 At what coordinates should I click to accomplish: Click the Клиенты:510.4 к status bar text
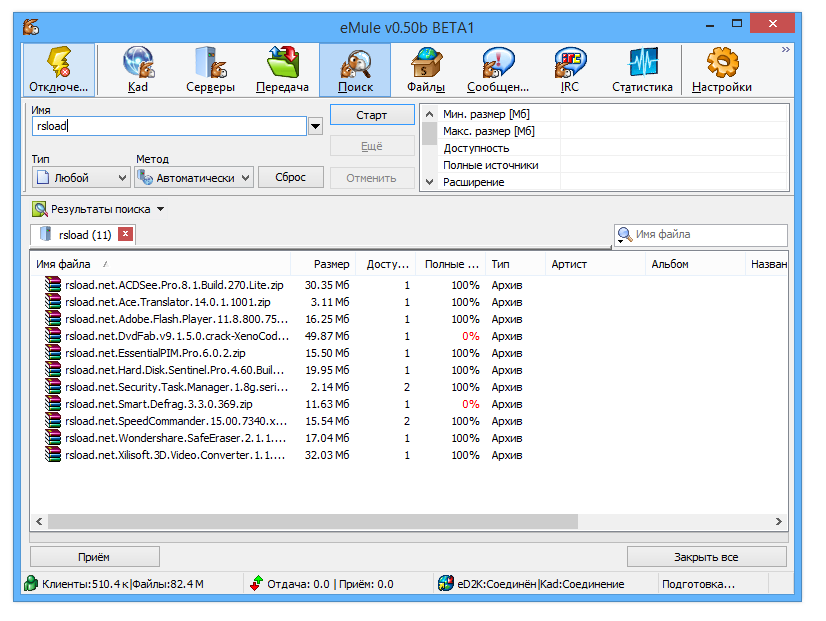(85, 584)
